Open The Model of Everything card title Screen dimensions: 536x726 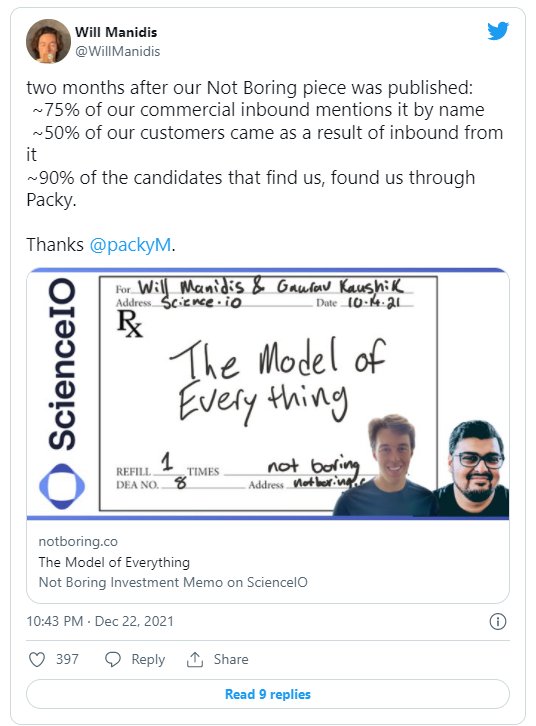pos(114,562)
